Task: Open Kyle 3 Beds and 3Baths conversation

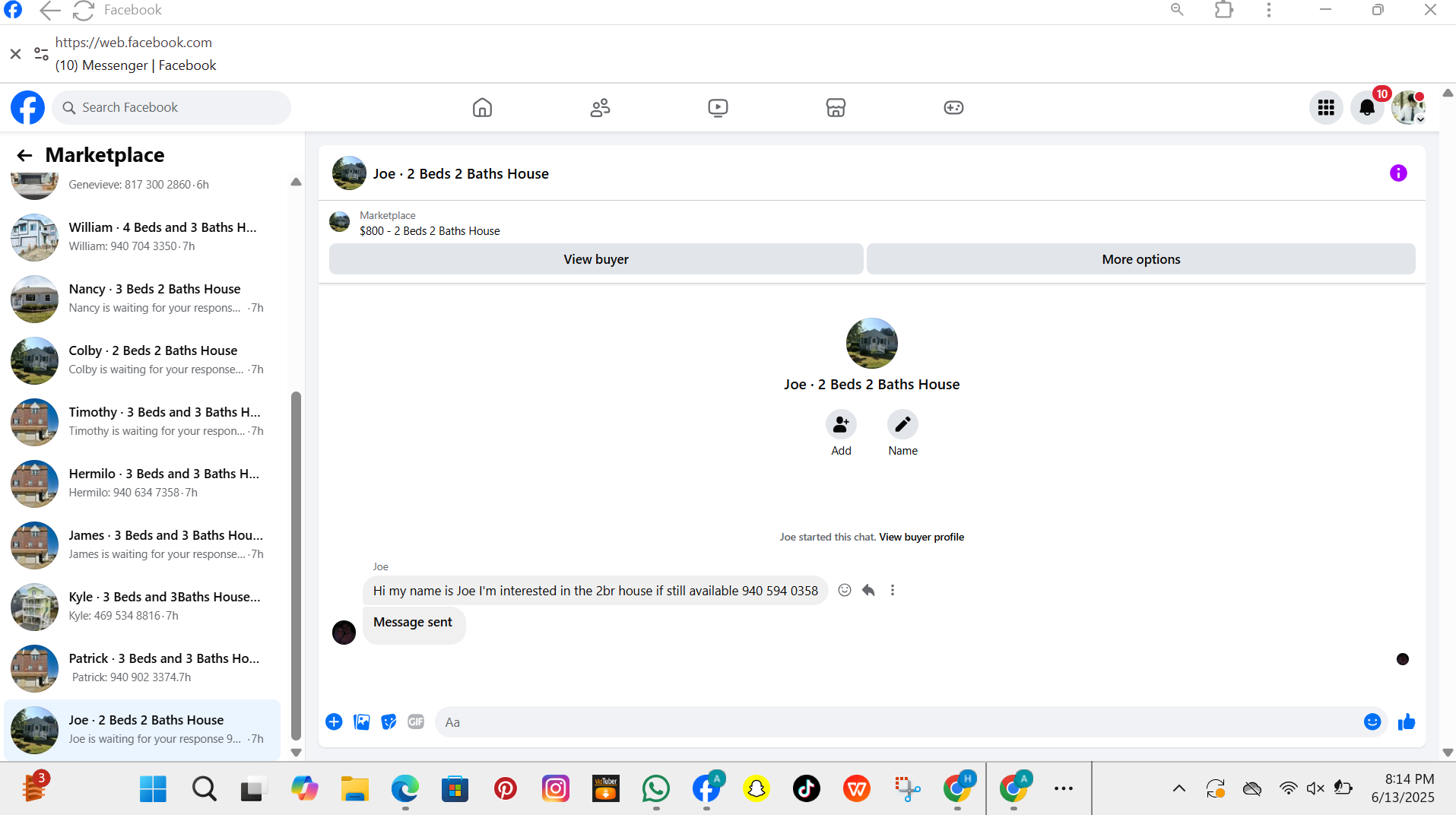Action: [142, 606]
